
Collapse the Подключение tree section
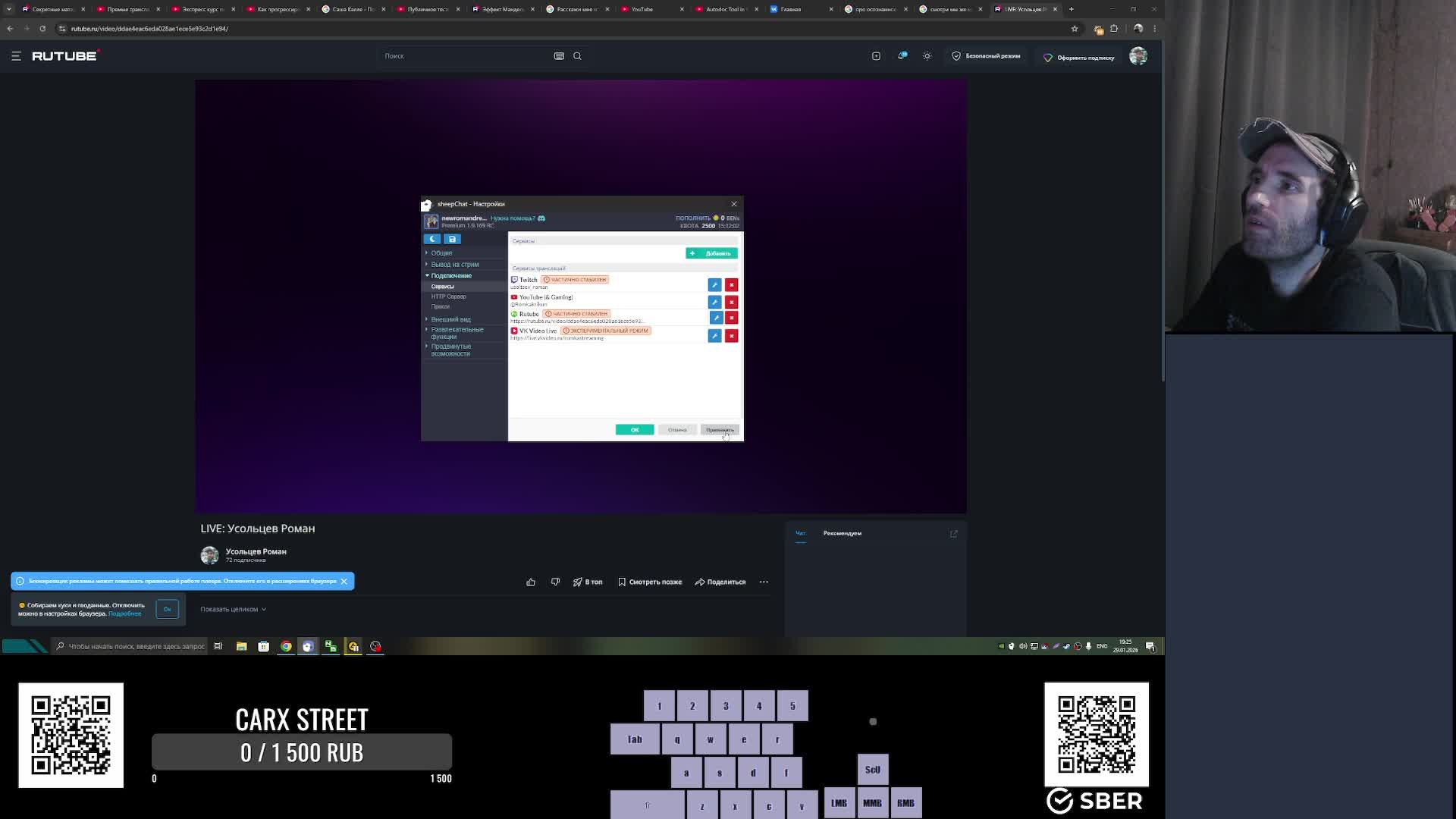coord(450,276)
